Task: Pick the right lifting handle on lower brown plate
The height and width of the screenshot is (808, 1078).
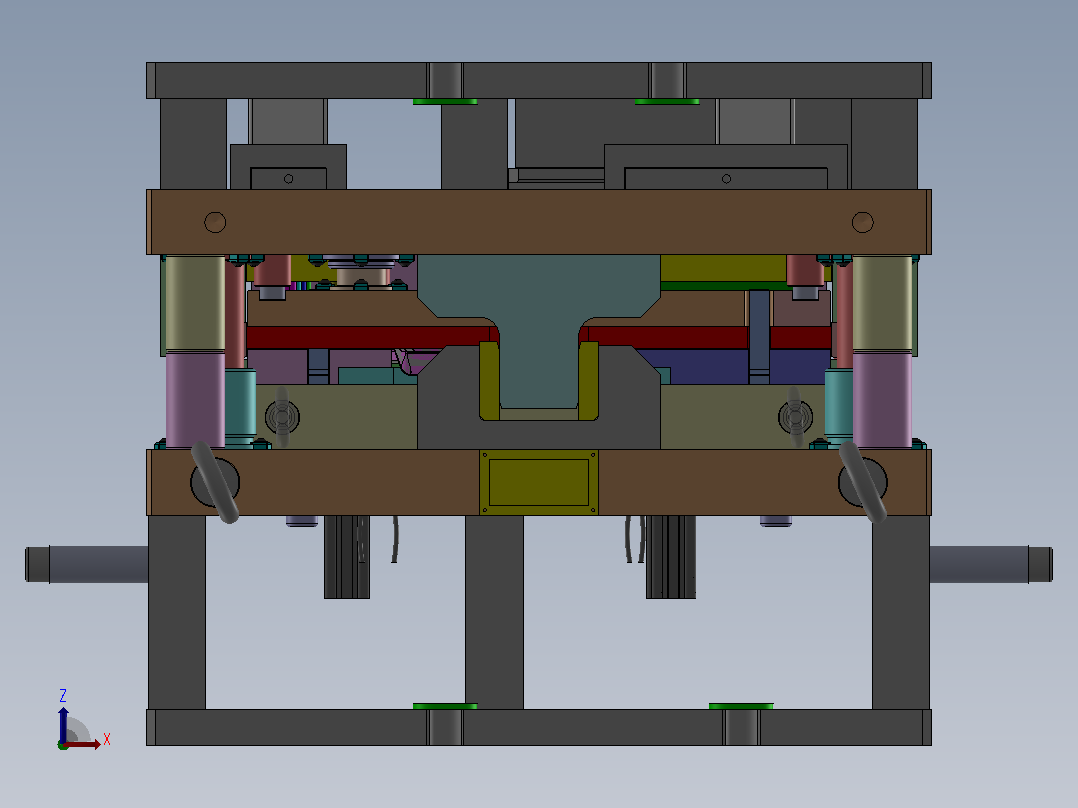Action: 863,482
